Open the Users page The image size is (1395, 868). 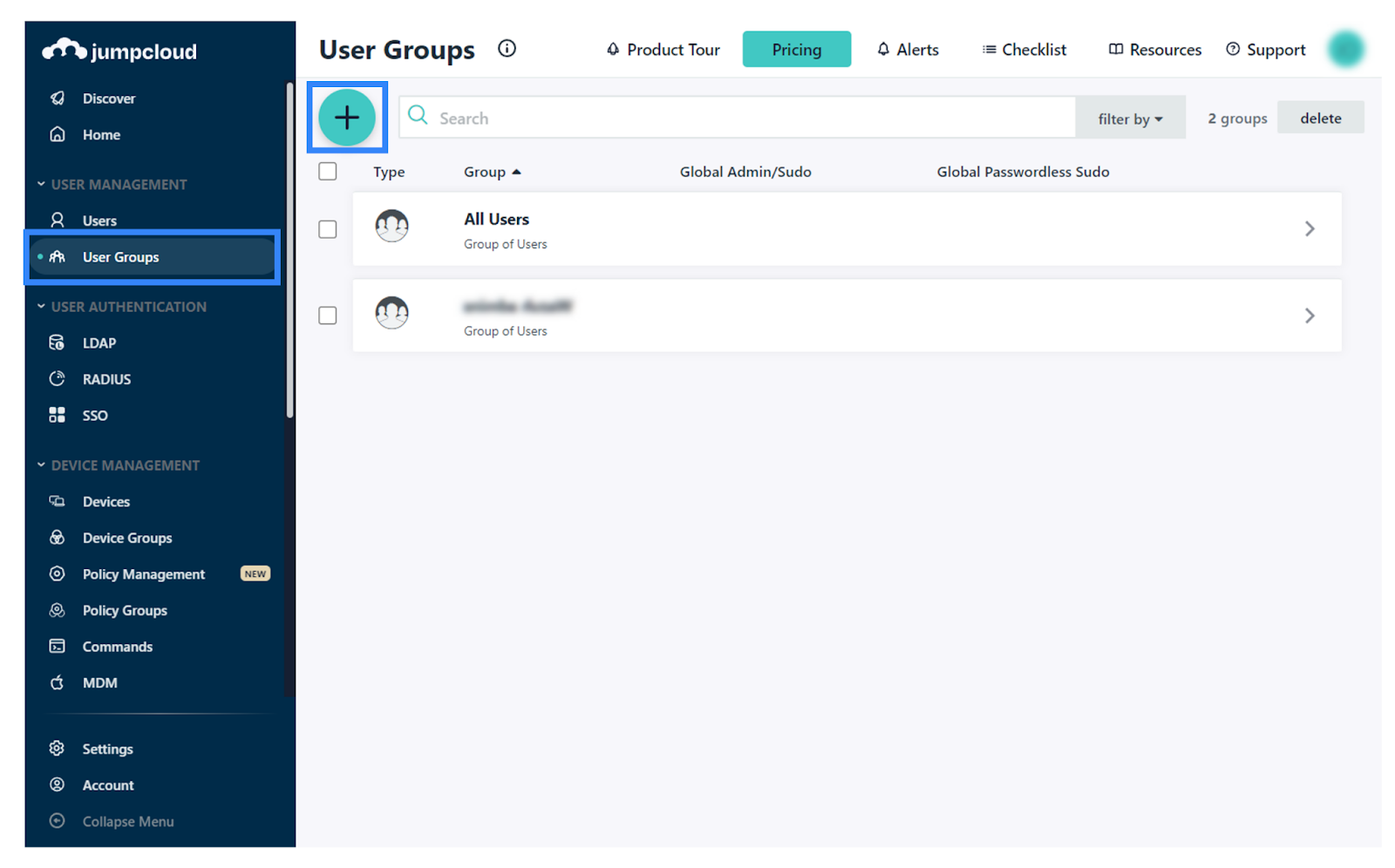point(99,220)
